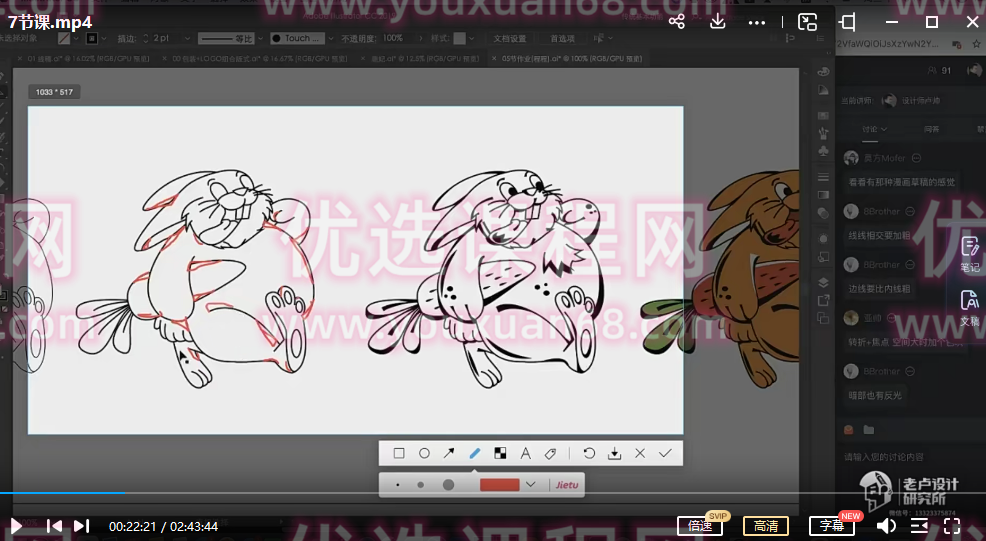986x541 pixels.
Task: Select the rectangle shape annotation tool
Action: coord(399,453)
